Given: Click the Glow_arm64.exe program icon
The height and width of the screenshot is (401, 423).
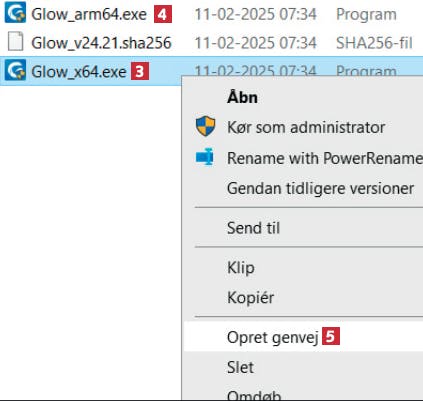Looking at the screenshot, I should pos(15,12).
